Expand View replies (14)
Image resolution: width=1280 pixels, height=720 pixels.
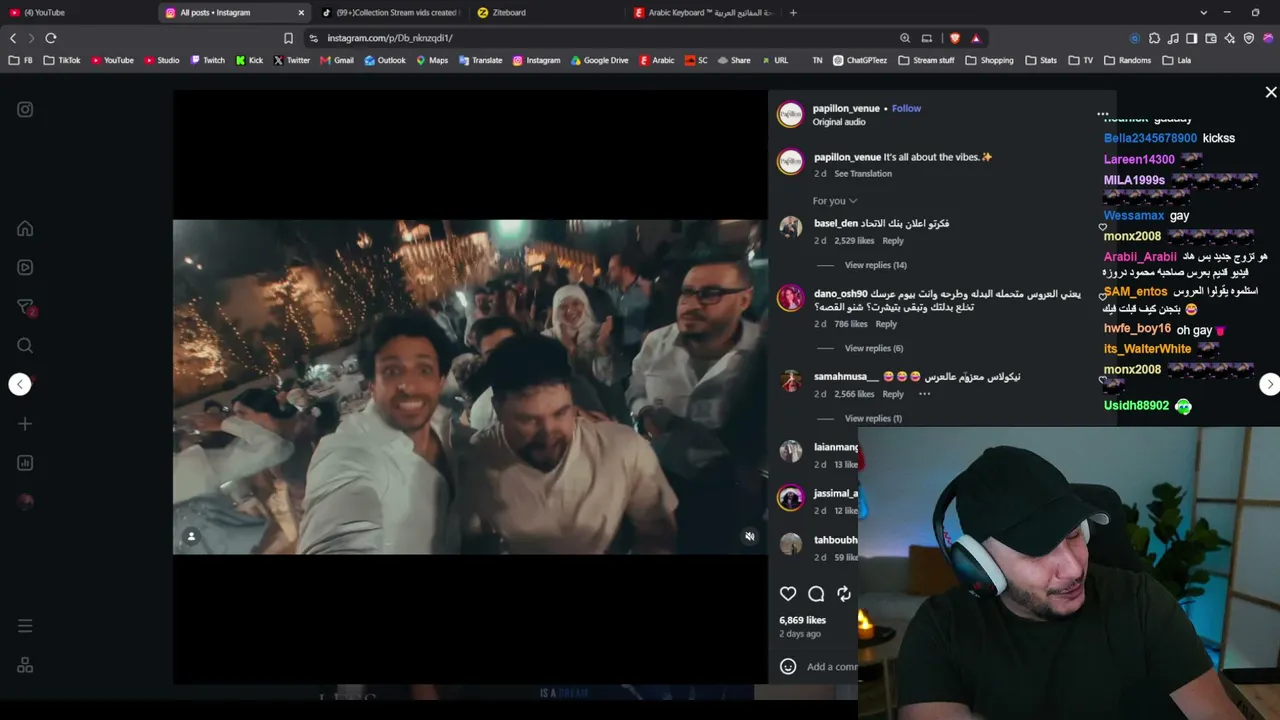875,265
